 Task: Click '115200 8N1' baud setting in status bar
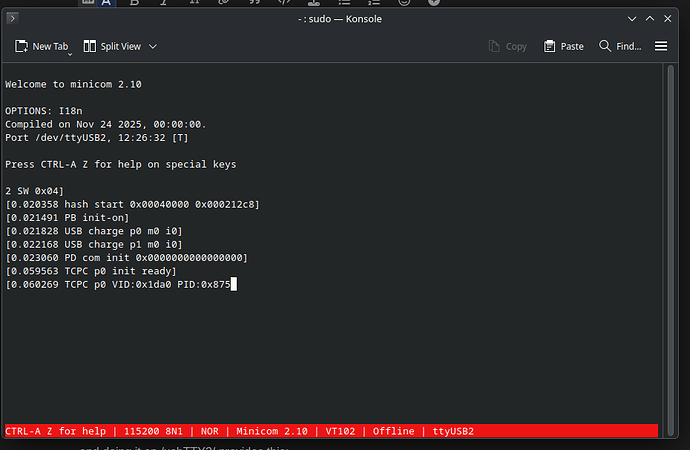coord(153,431)
